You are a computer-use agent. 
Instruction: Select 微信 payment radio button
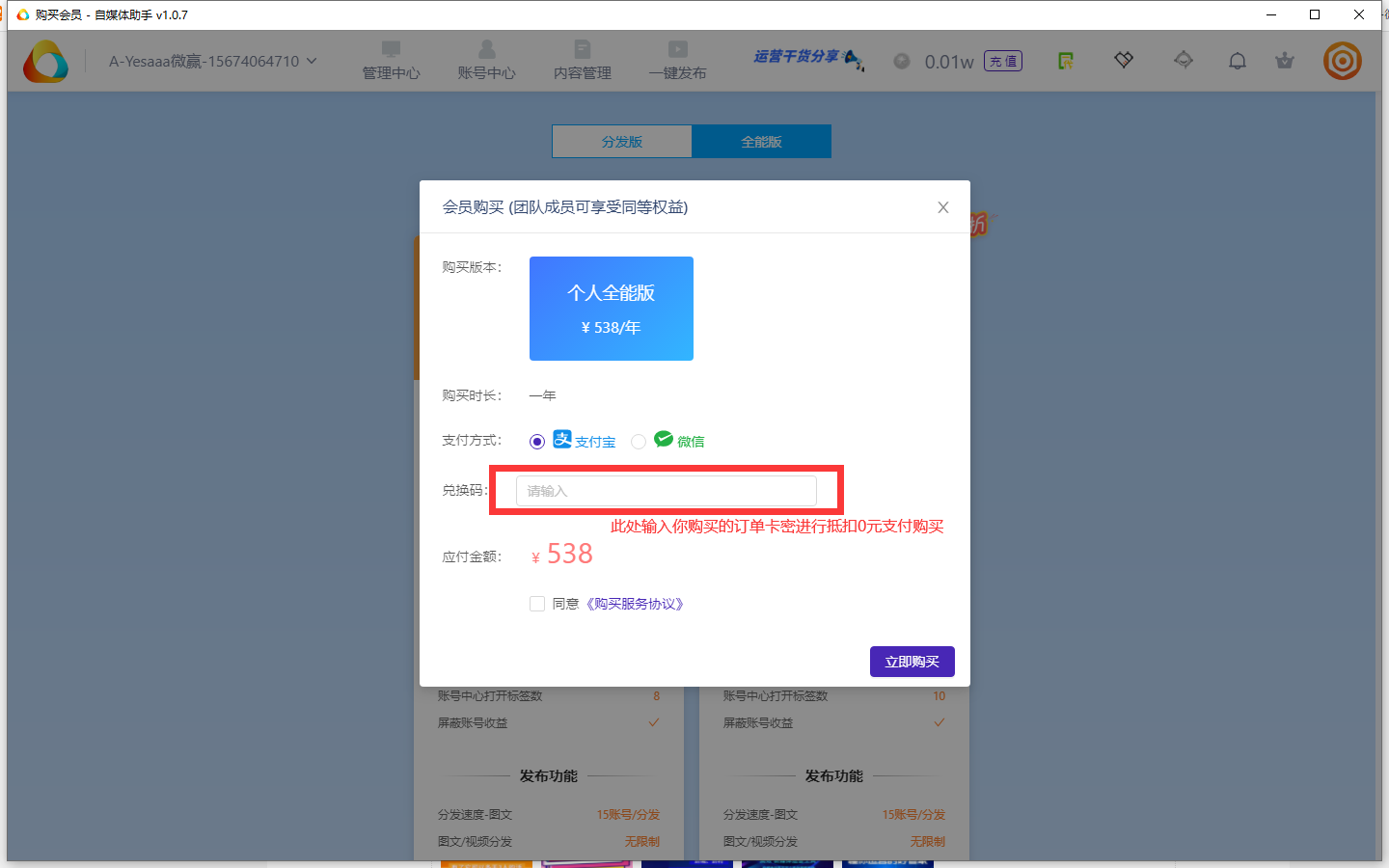click(639, 442)
